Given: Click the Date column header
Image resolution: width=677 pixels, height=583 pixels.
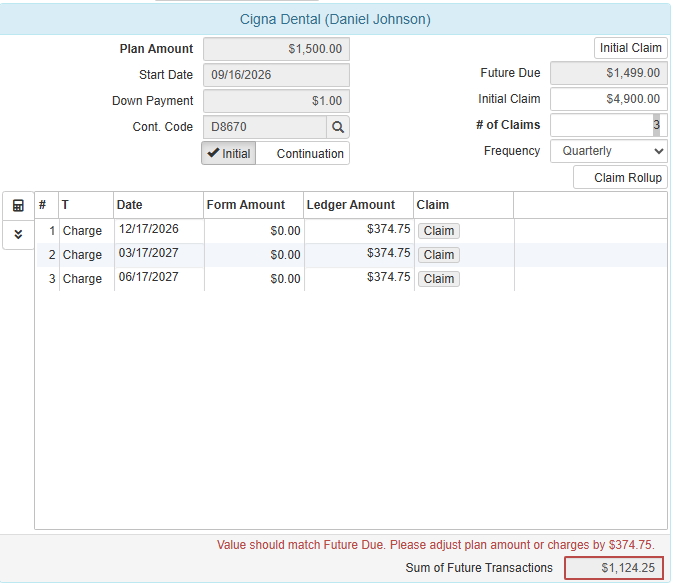Looking at the screenshot, I should [158, 205].
